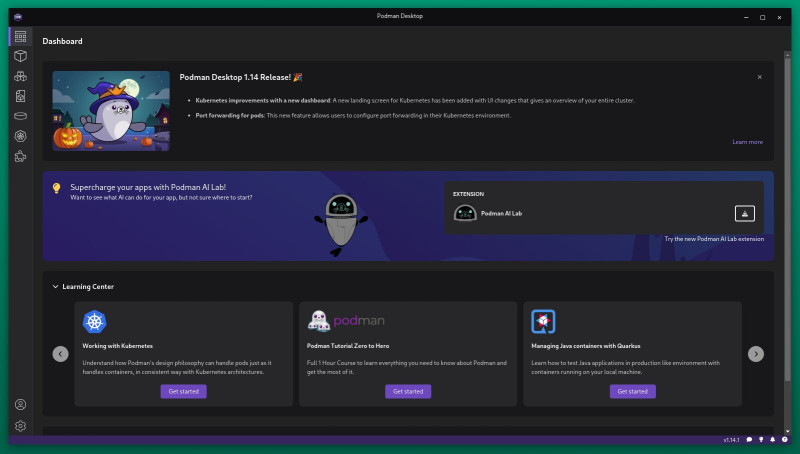Go to next Learning Center cards

(x=756, y=354)
